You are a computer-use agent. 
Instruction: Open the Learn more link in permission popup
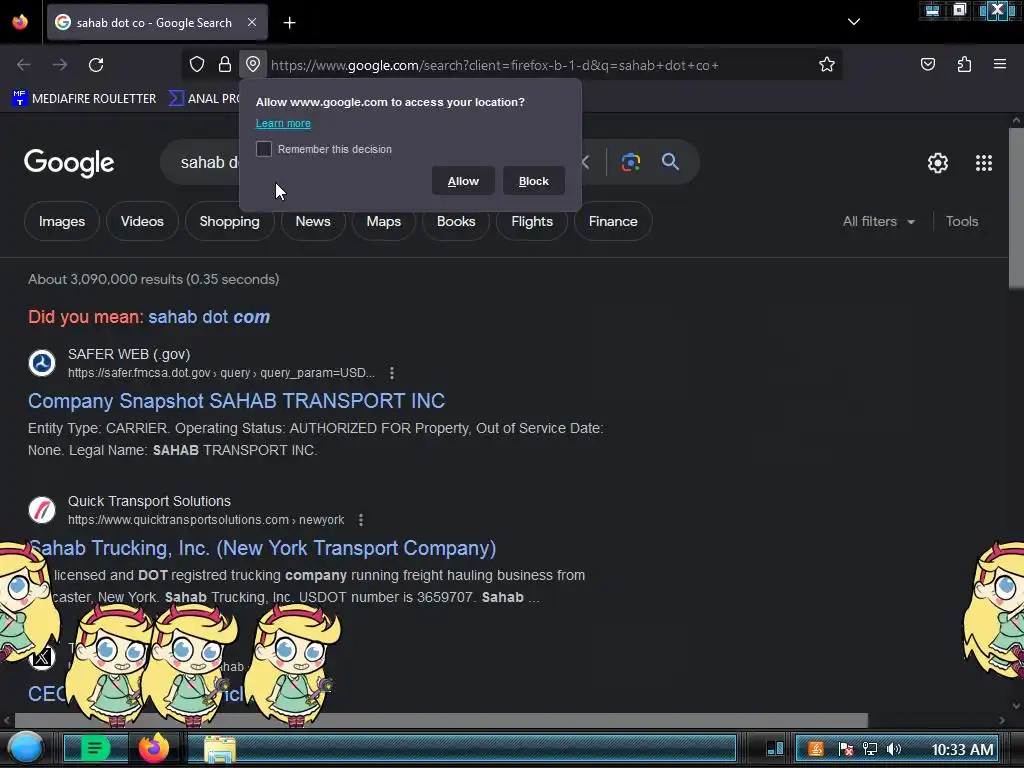point(283,123)
